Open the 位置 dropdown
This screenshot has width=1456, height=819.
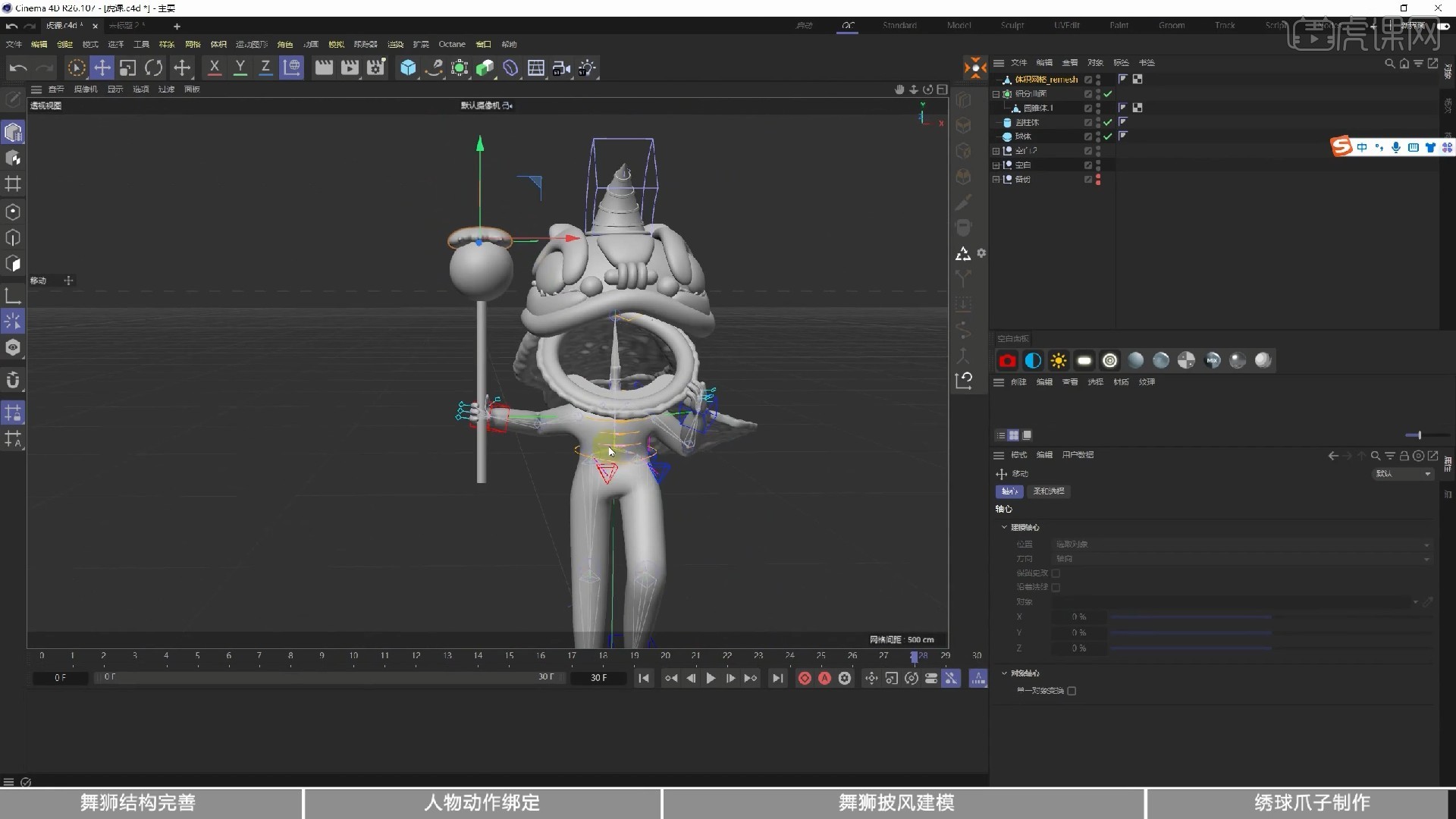pos(1242,544)
